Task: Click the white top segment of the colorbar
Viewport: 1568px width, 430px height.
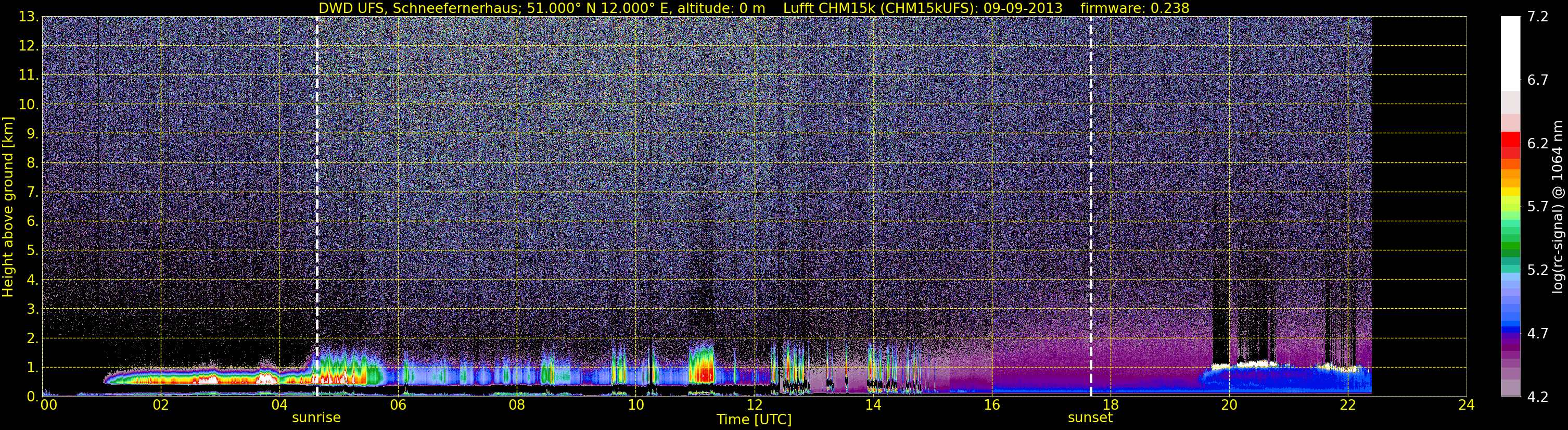Action: [1510, 54]
